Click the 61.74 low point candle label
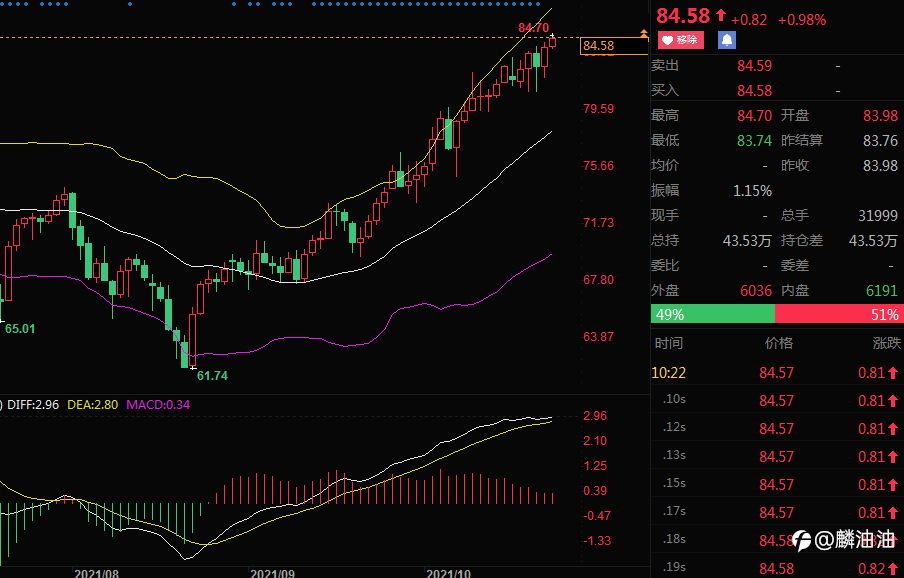The height and width of the screenshot is (578, 904). pyautogui.click(x=212, y=376)
